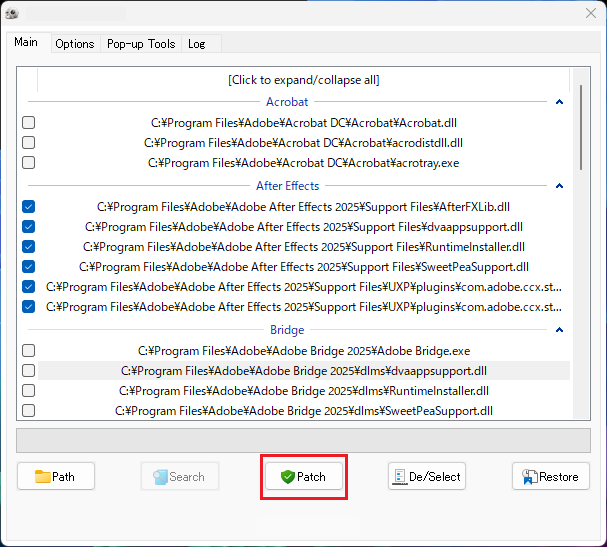Click the Restore button
607x547 pixels.
tap(551, 477)
